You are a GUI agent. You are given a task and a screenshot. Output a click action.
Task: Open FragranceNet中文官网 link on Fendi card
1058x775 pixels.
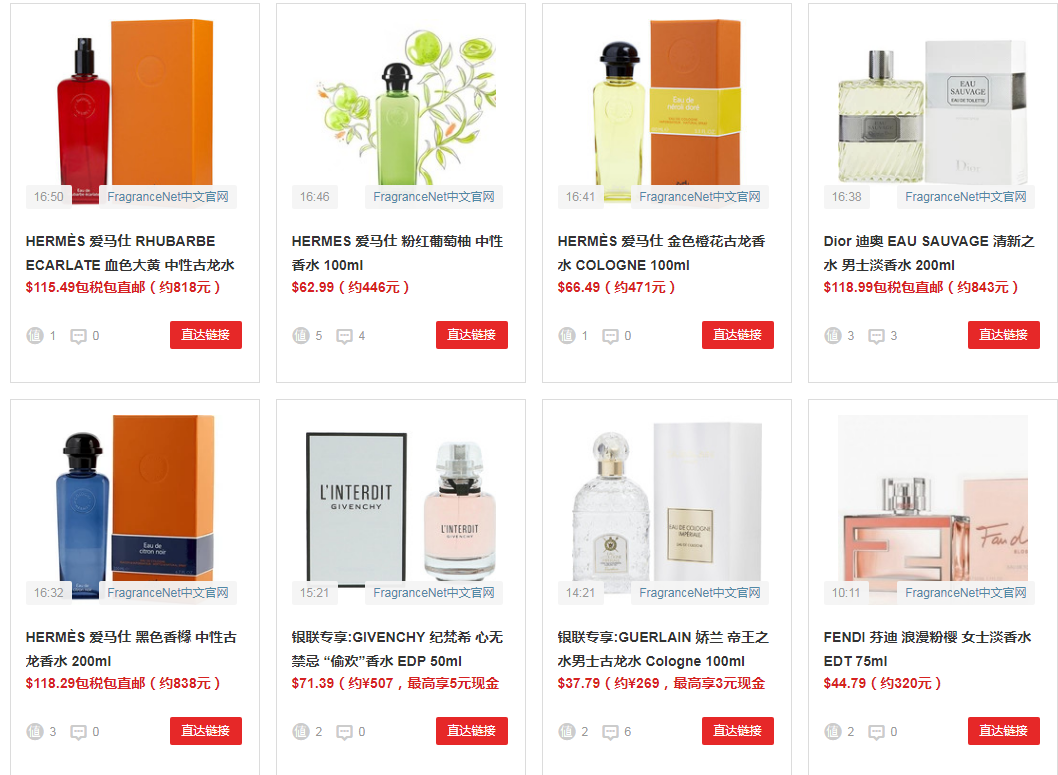coord(966,592)
